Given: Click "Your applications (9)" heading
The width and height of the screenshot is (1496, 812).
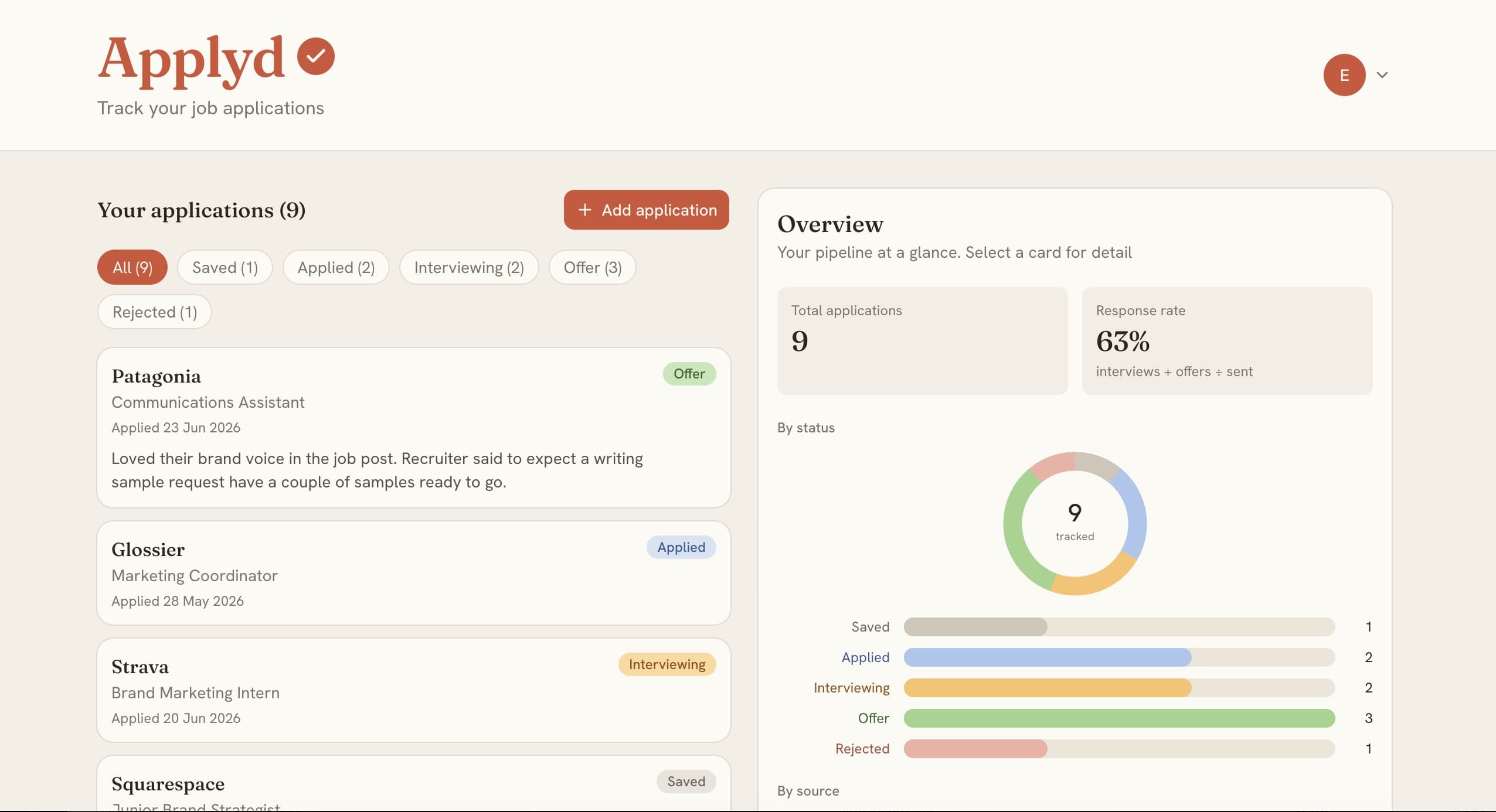Looking at the screenshot, I should [x=201, y=210].
